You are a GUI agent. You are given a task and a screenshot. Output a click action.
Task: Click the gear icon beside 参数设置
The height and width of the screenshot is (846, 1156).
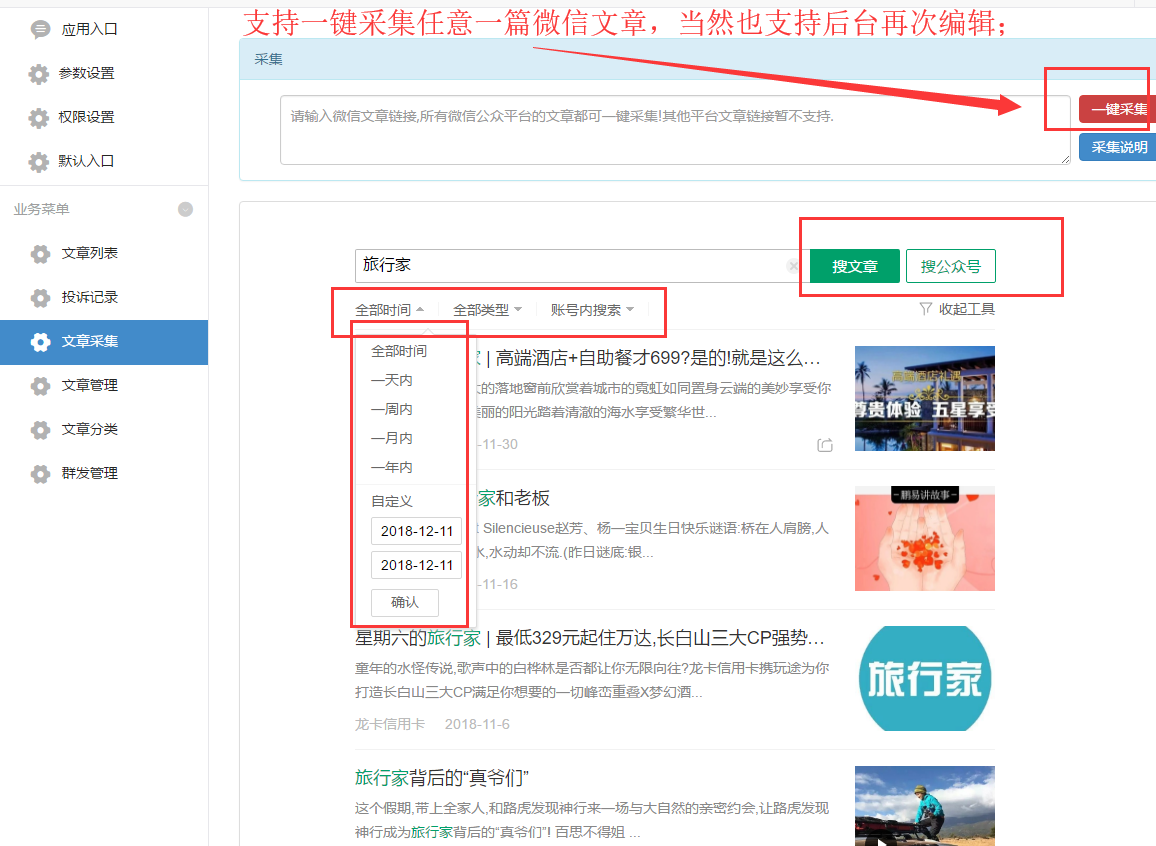point(38,74)
